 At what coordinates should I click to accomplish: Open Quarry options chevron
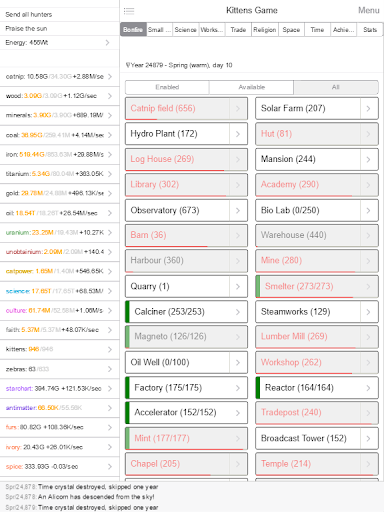tap(238, 286)
